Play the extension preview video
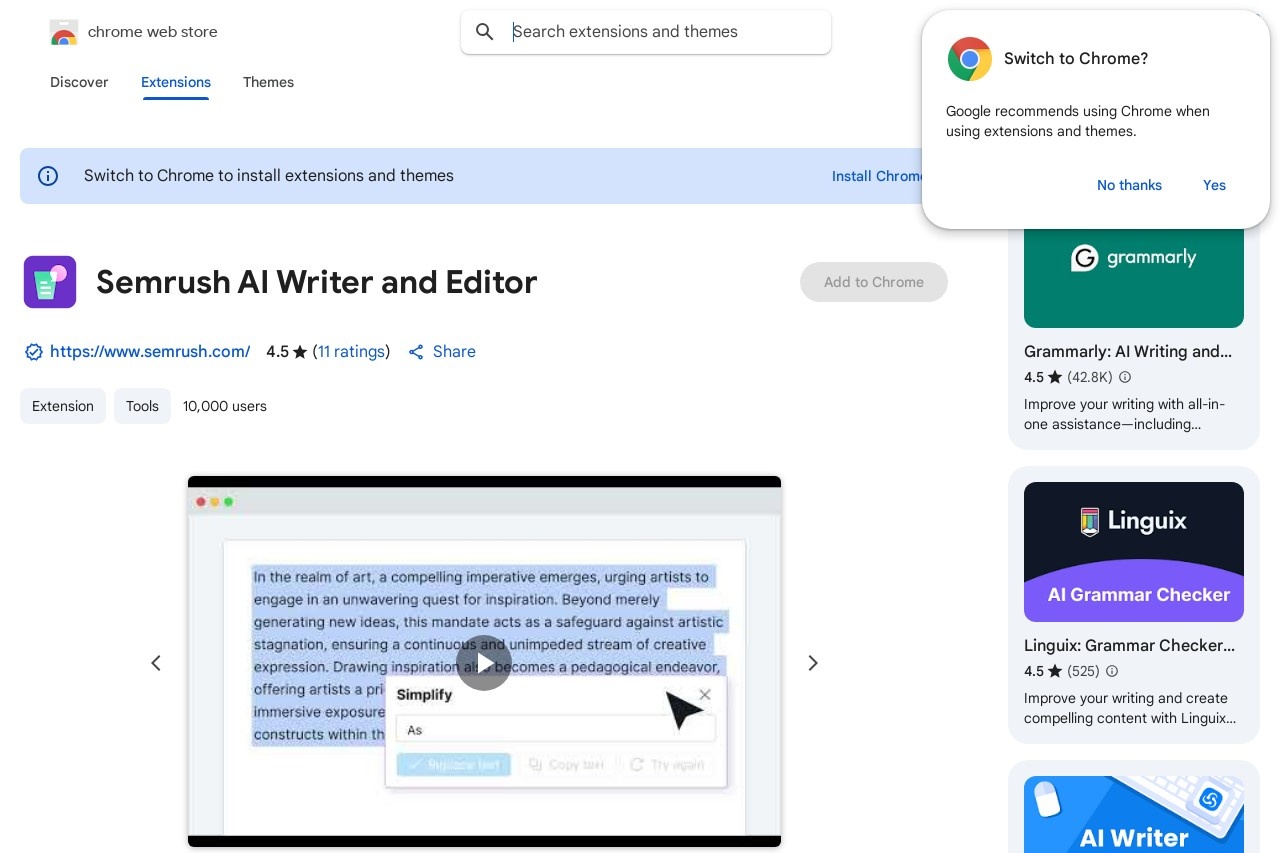This screenshot has width=1280, height=853. point(484,663)
